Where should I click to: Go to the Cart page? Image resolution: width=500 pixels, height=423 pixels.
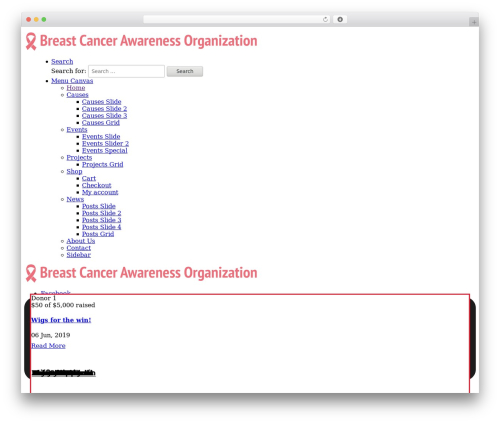[x=89, y=178]
